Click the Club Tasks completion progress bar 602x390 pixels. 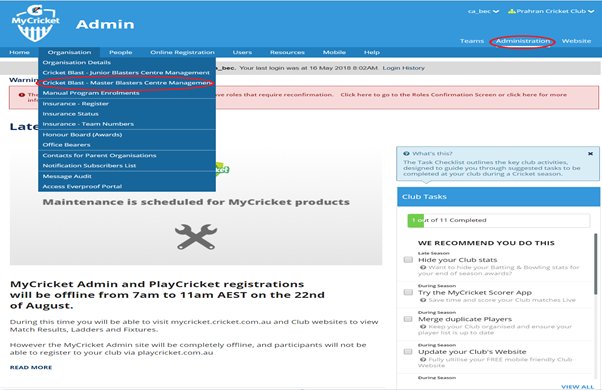click(x=499, y=220)
